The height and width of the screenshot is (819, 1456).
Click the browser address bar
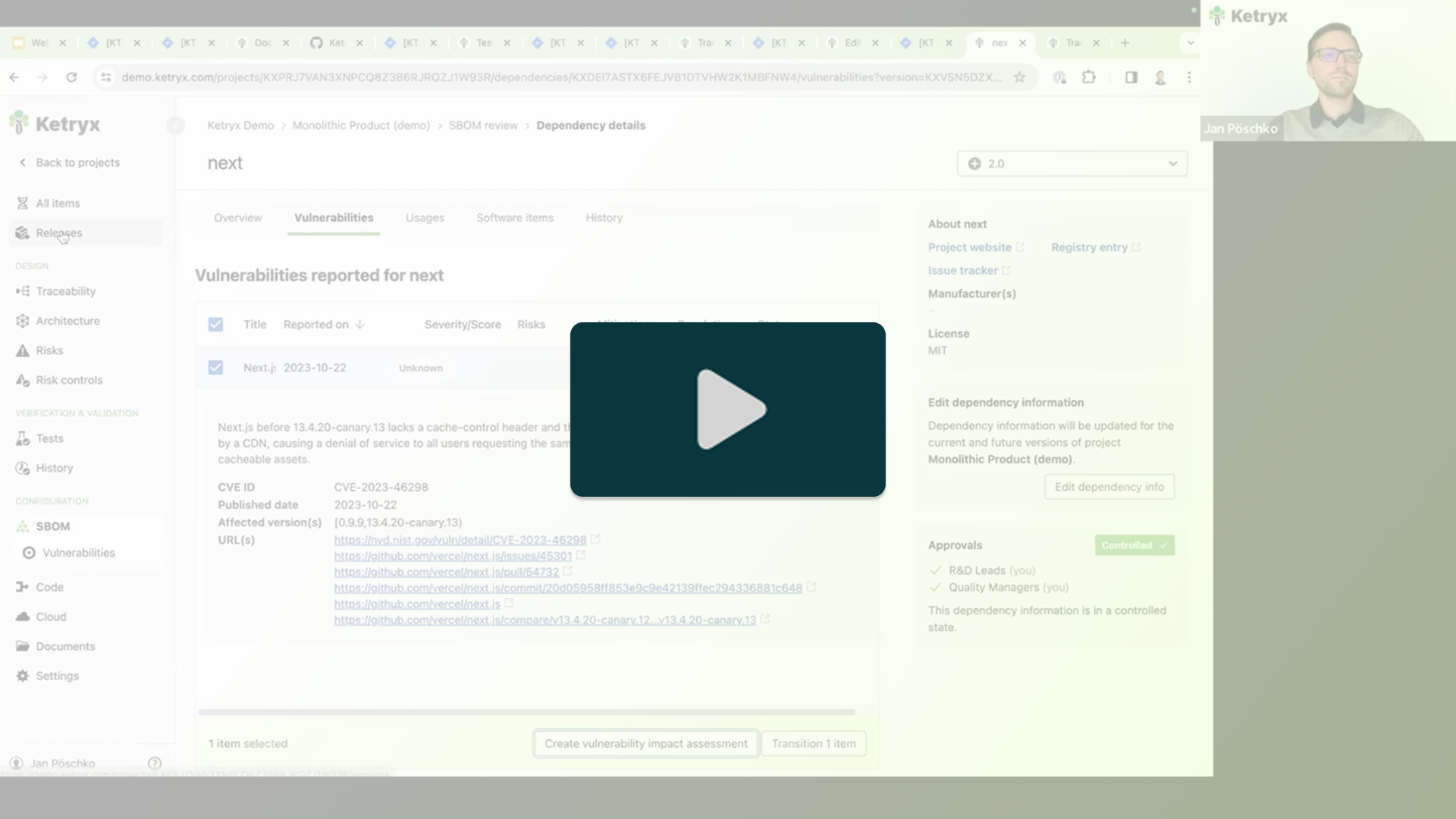561,77
